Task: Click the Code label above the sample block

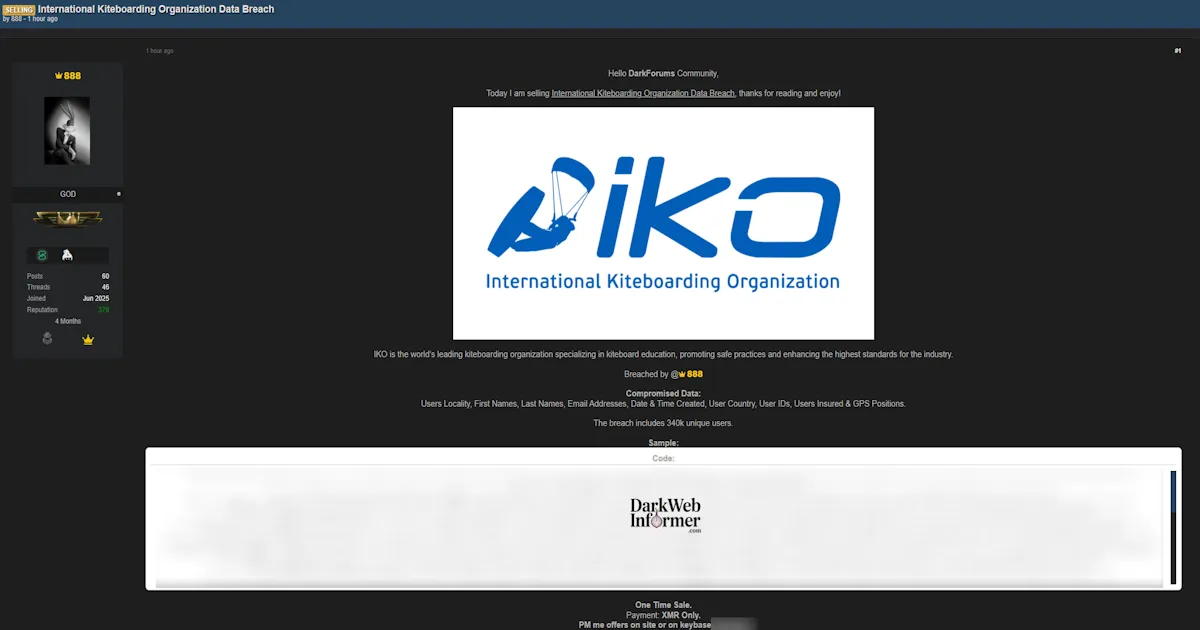Action: (664, 457)
